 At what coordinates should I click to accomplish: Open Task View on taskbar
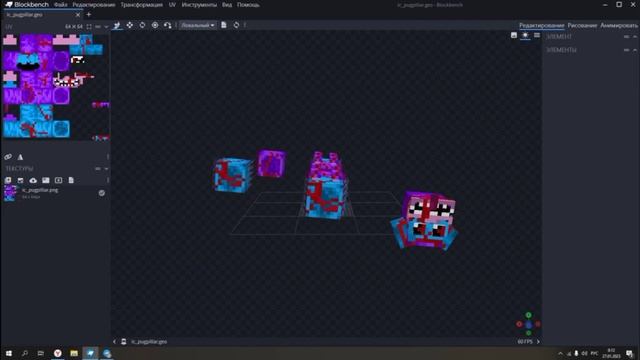pos(41,353)
